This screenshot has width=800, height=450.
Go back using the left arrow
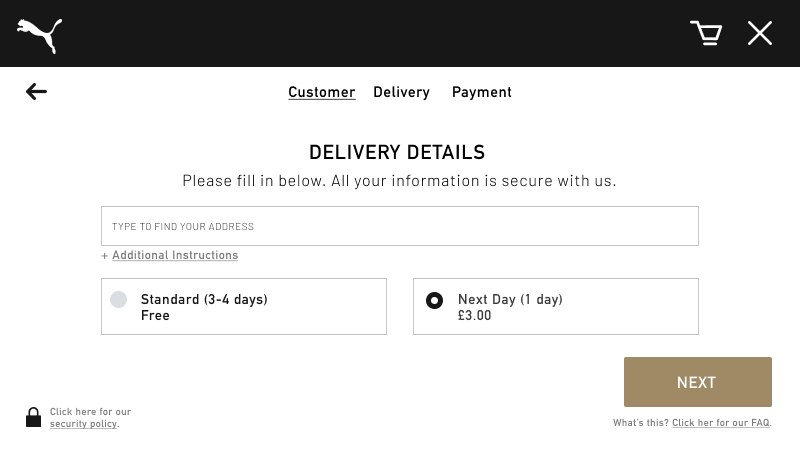(36, 92)
